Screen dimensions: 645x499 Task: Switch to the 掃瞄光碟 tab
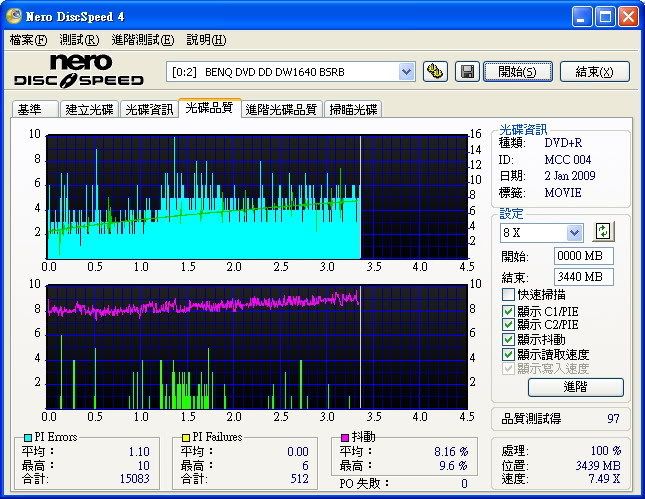click(354, 110)
